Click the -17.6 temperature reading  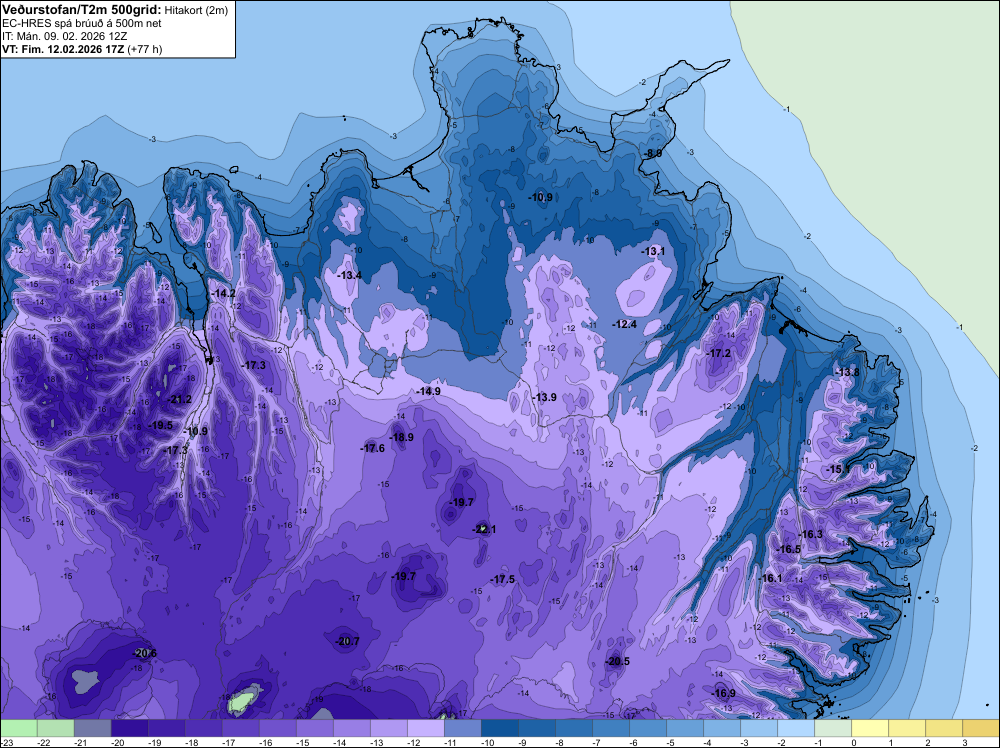click(x=372, y=448)
